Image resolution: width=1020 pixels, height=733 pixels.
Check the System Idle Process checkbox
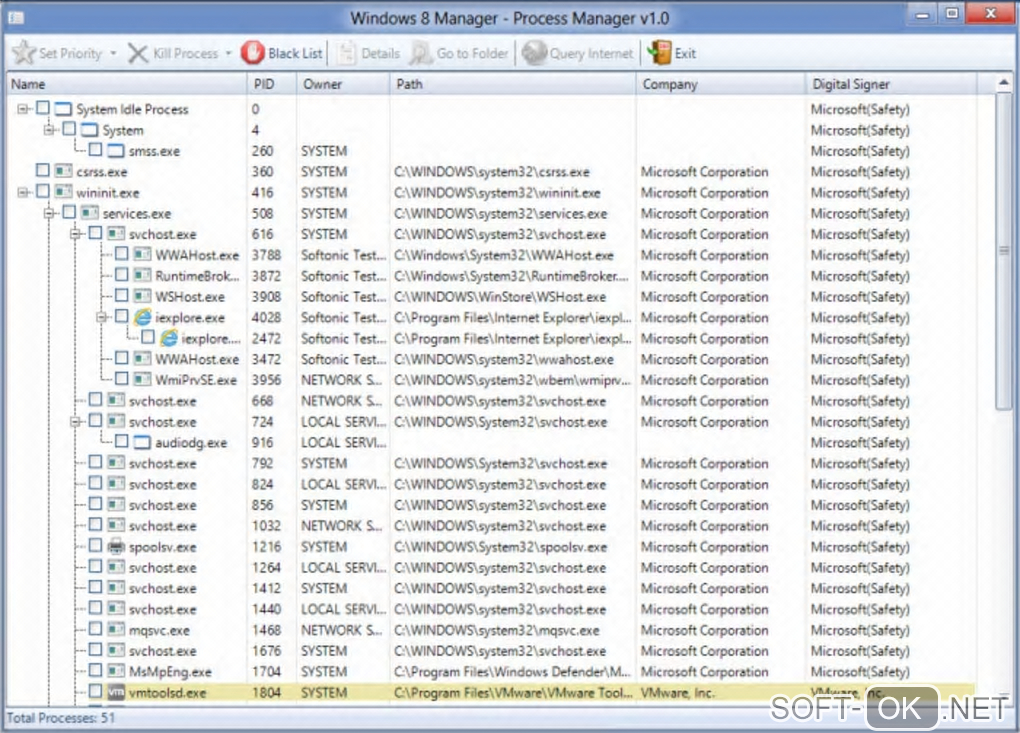click(x=43, y=108)
